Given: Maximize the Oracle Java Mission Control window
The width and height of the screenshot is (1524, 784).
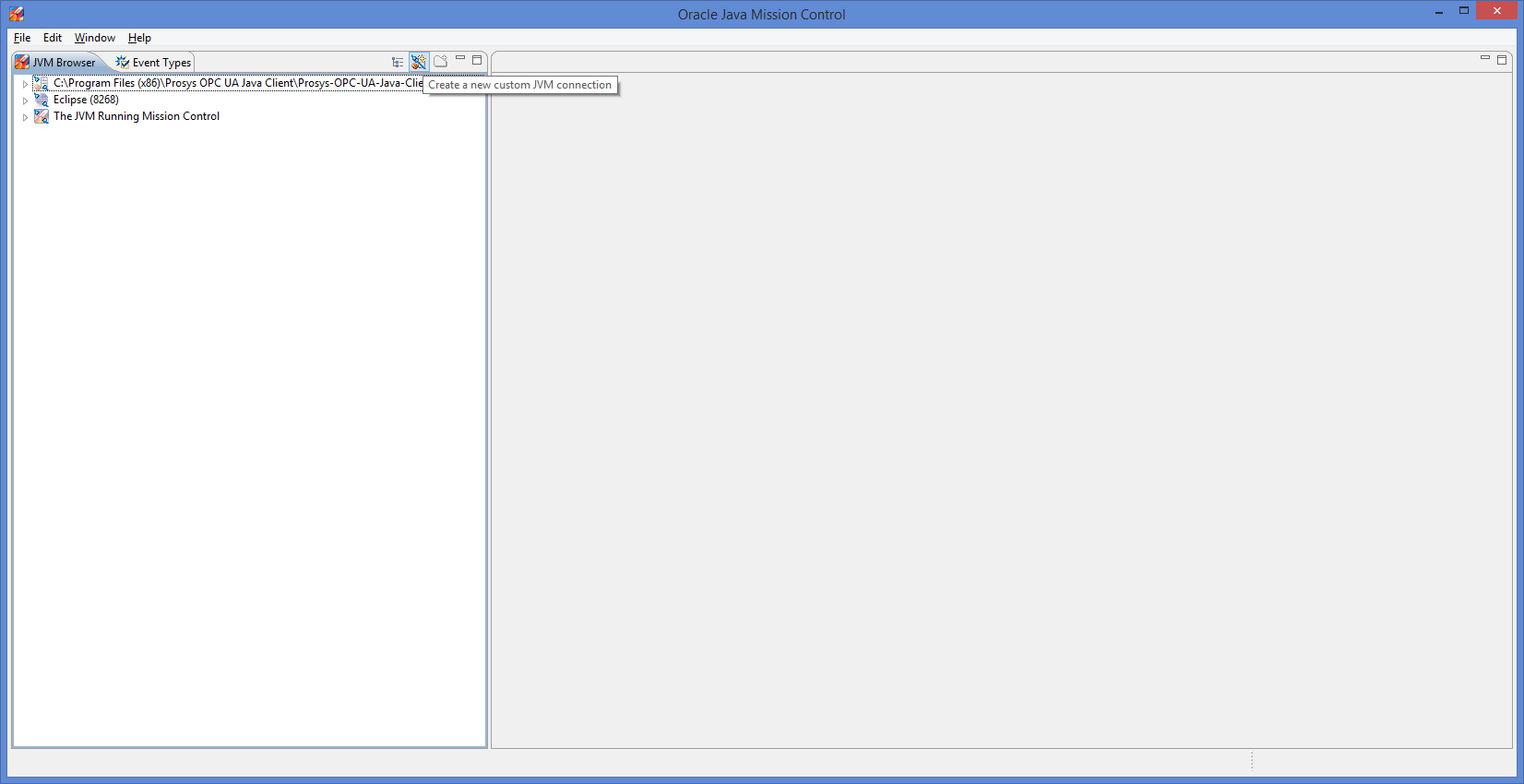Looking at the screenshot, I should [x=1464, y=11].
